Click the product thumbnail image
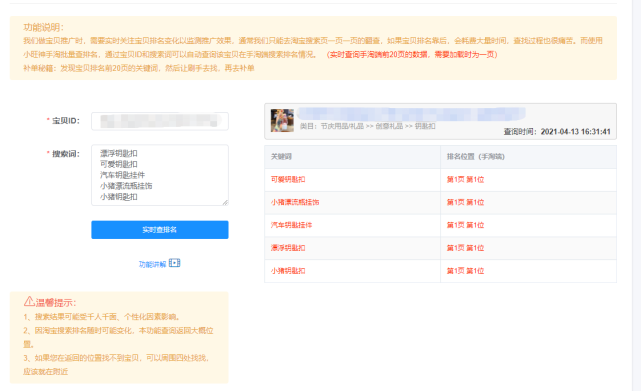The image size is (641, 391). pos(282,120)
